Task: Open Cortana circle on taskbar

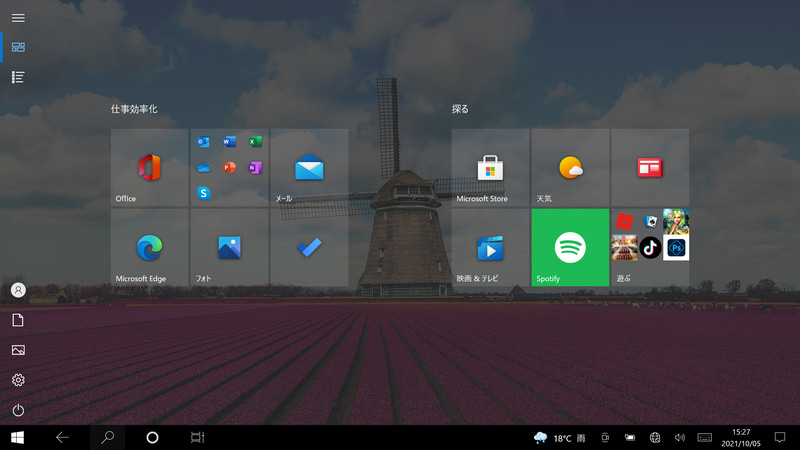Action: point(152,437)
